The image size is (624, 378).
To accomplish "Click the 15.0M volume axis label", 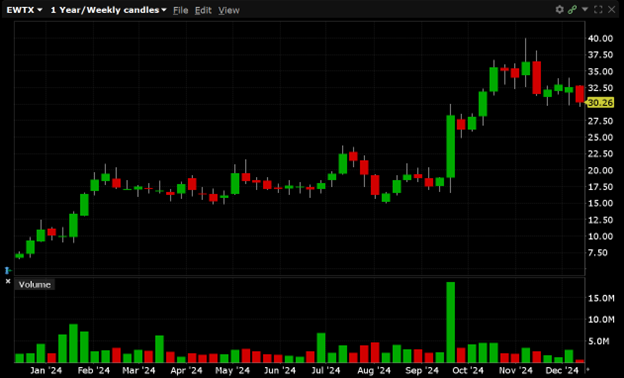I will (601, 298).
